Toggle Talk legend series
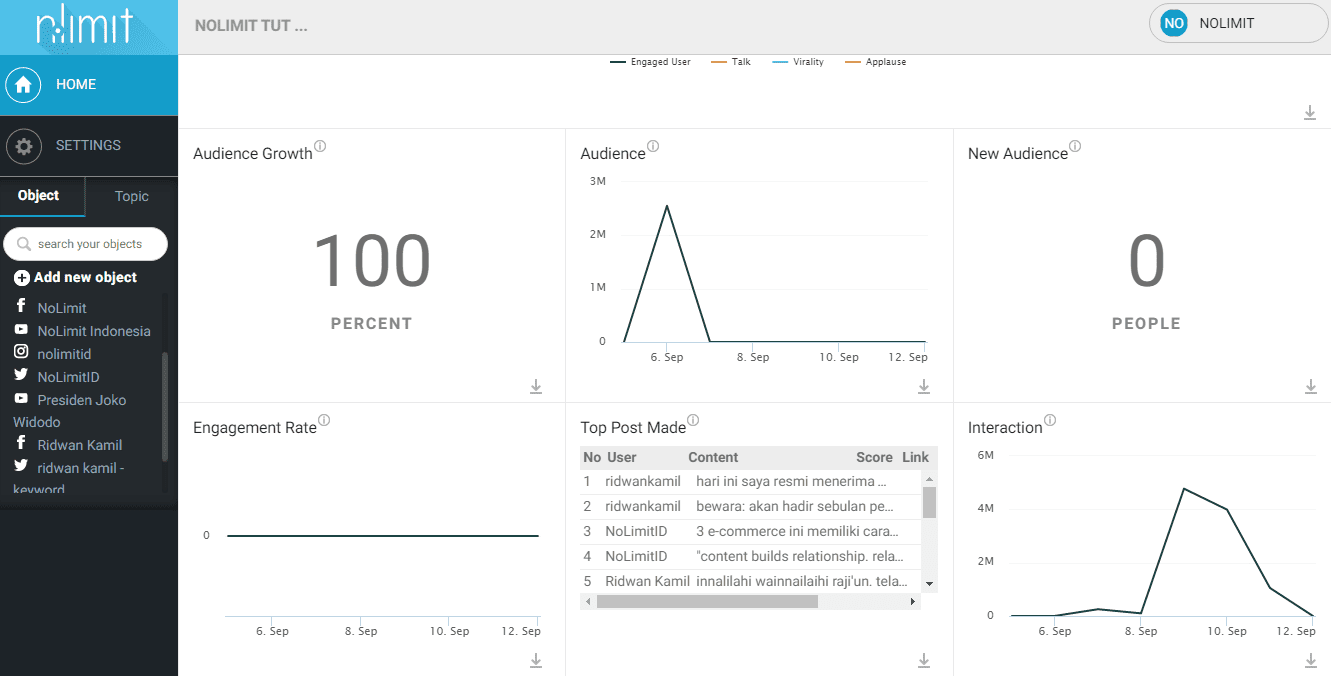 pyautogui.click(x=731, y=62)
